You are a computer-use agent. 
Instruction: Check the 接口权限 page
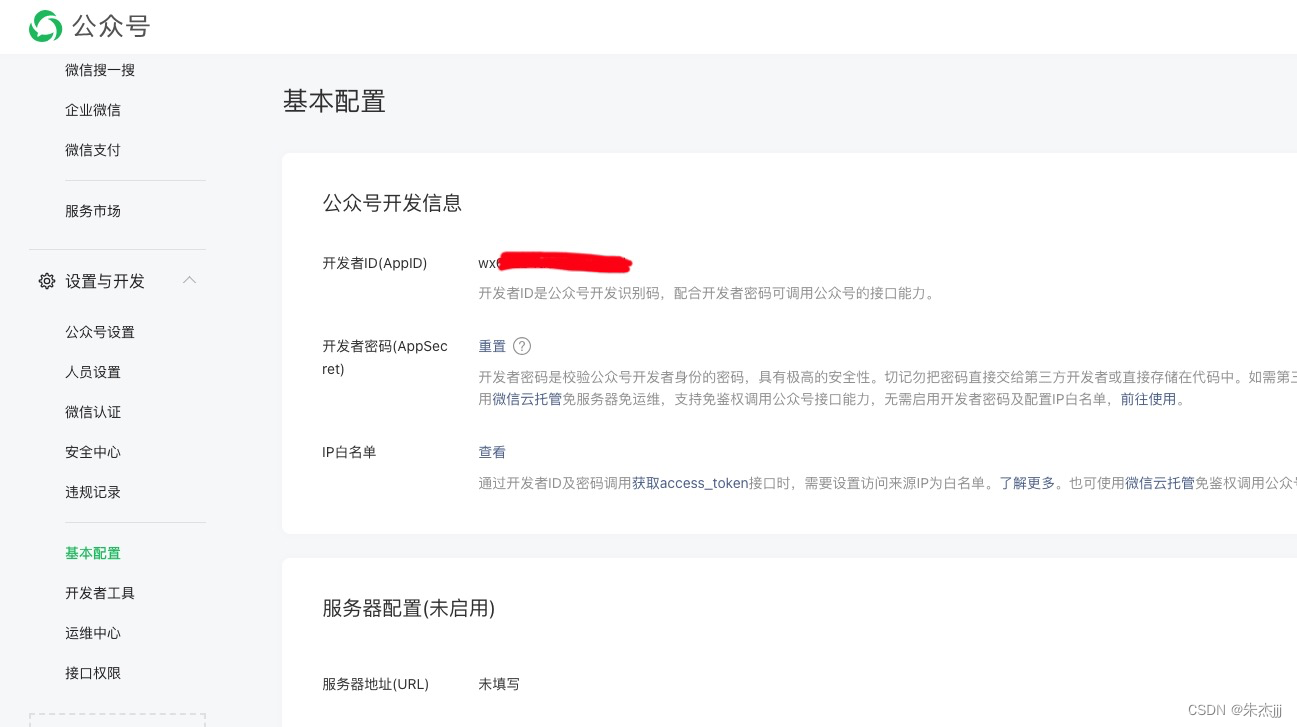[93, 673]
